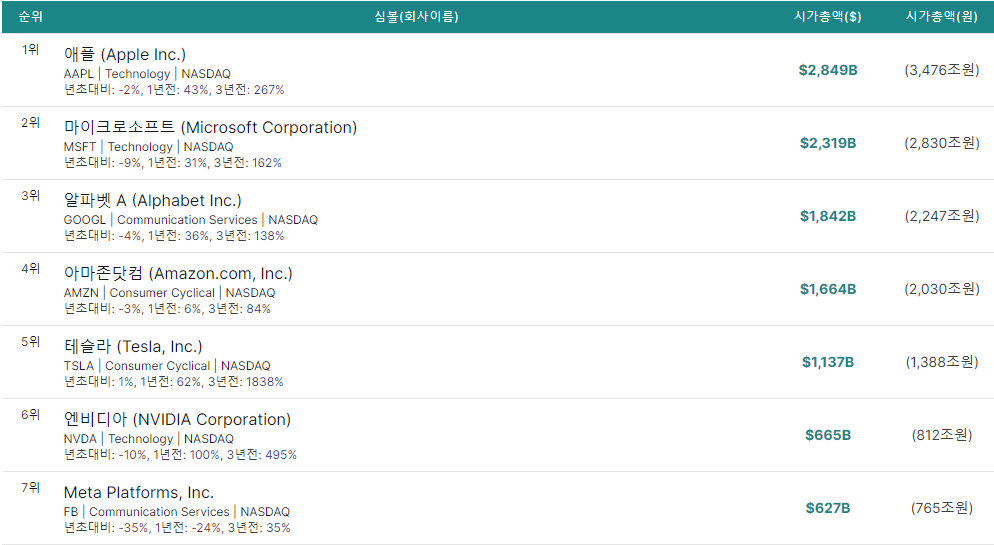Screen dimensions: 994x545
Task: Open the 테슬라 (Tesla, Inc.) entry
Action: click(x=133, y=346)
